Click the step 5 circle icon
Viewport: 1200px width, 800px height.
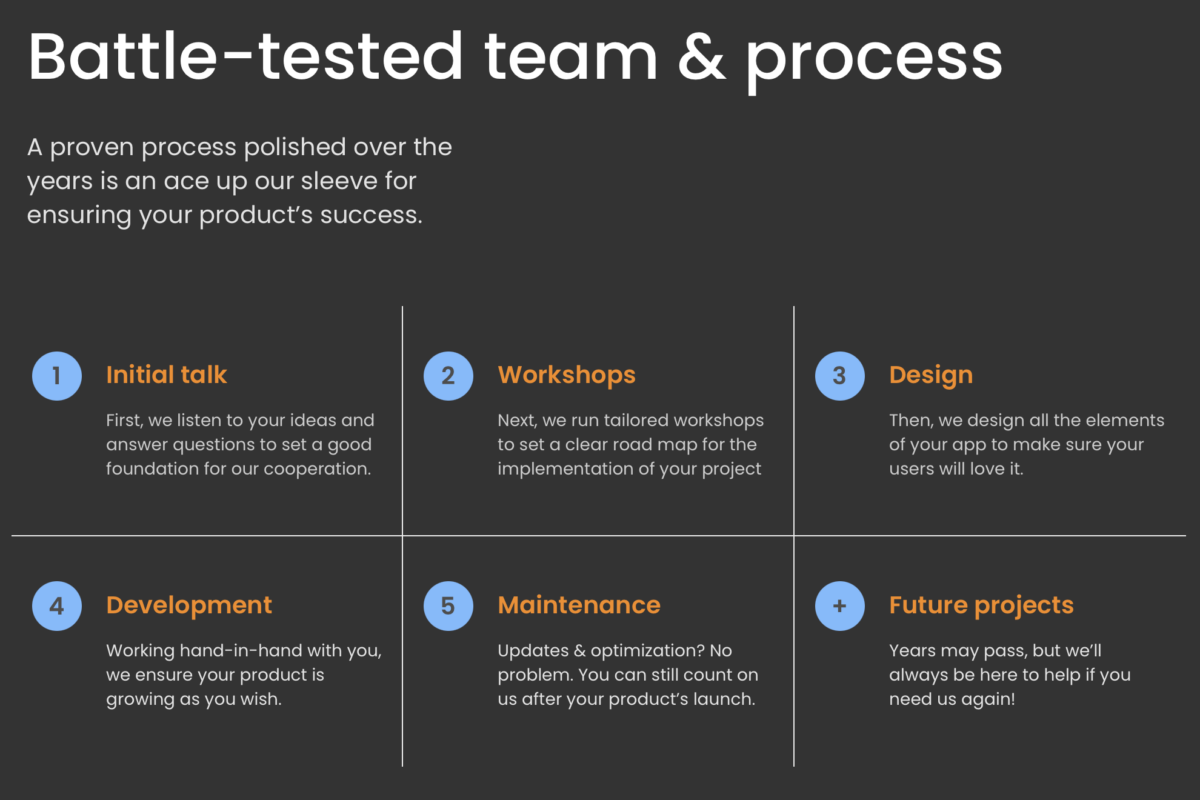tap(448, 606)
